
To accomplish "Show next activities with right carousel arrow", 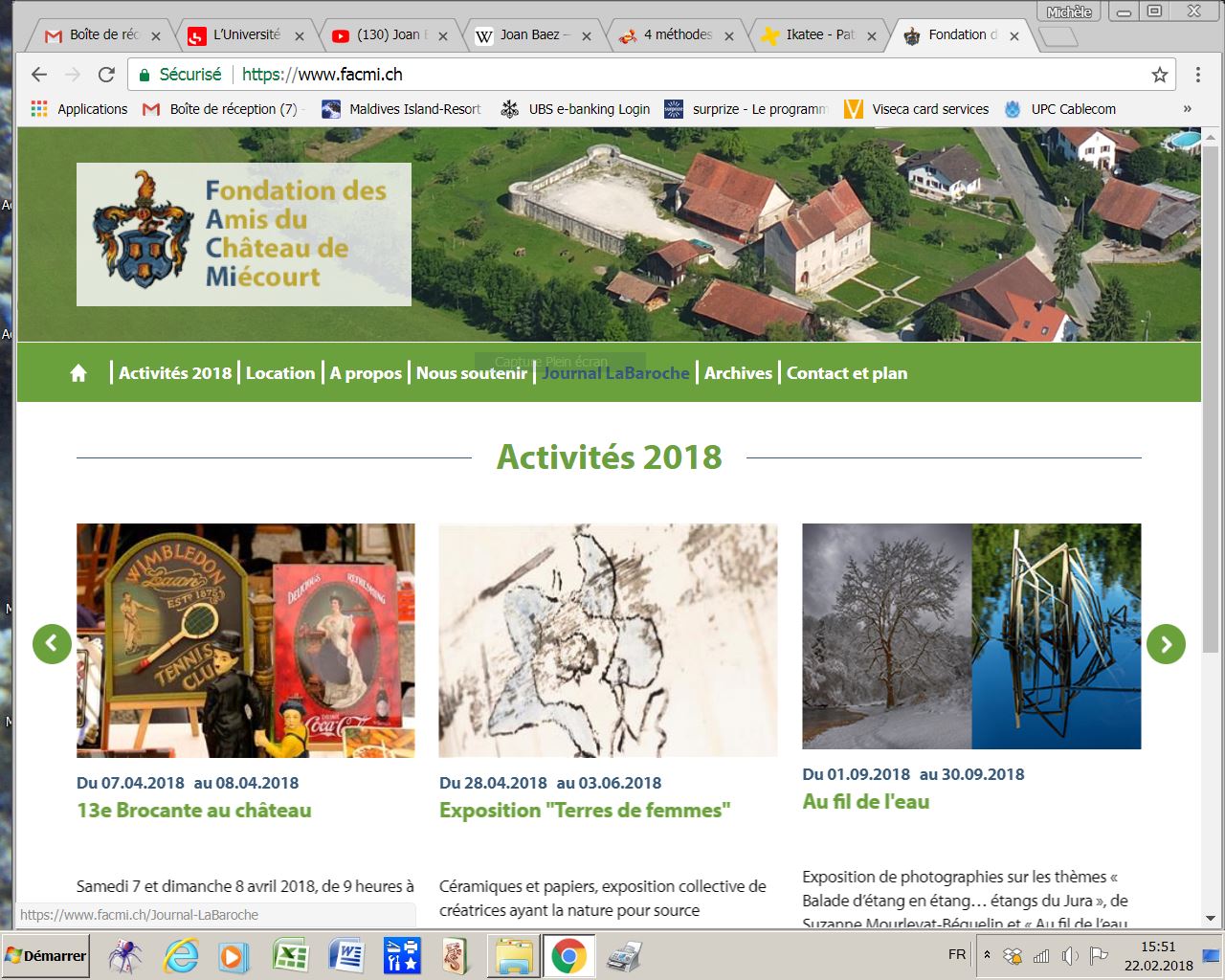I will coord(1165,644).
